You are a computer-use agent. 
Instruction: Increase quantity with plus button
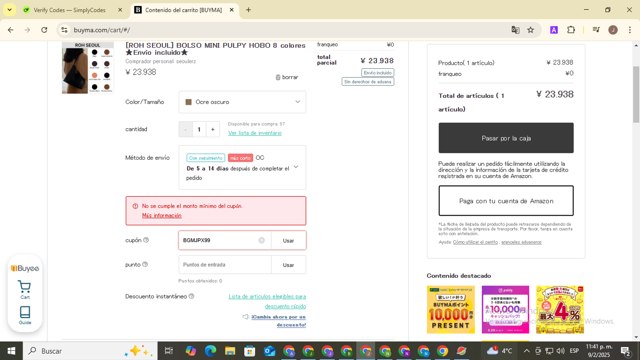click(x=213, y=129)
